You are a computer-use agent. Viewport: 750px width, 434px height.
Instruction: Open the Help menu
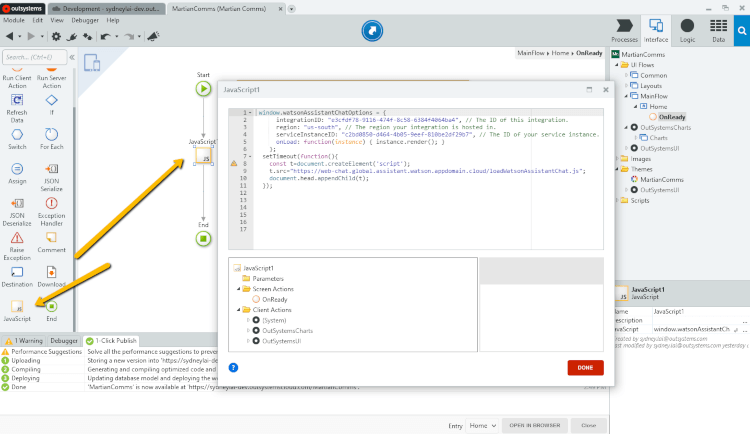click(x=113, y=20)
